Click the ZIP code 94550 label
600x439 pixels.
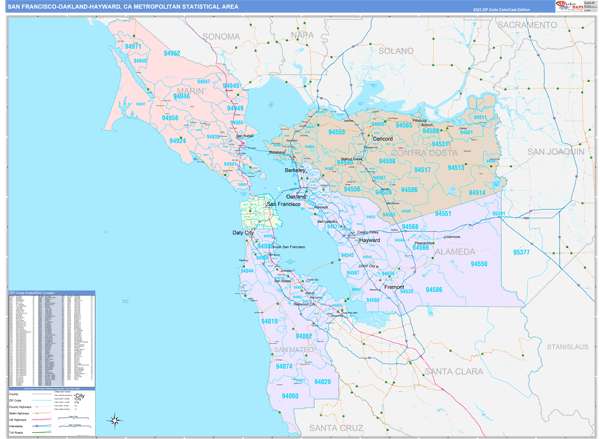[479, 263]
